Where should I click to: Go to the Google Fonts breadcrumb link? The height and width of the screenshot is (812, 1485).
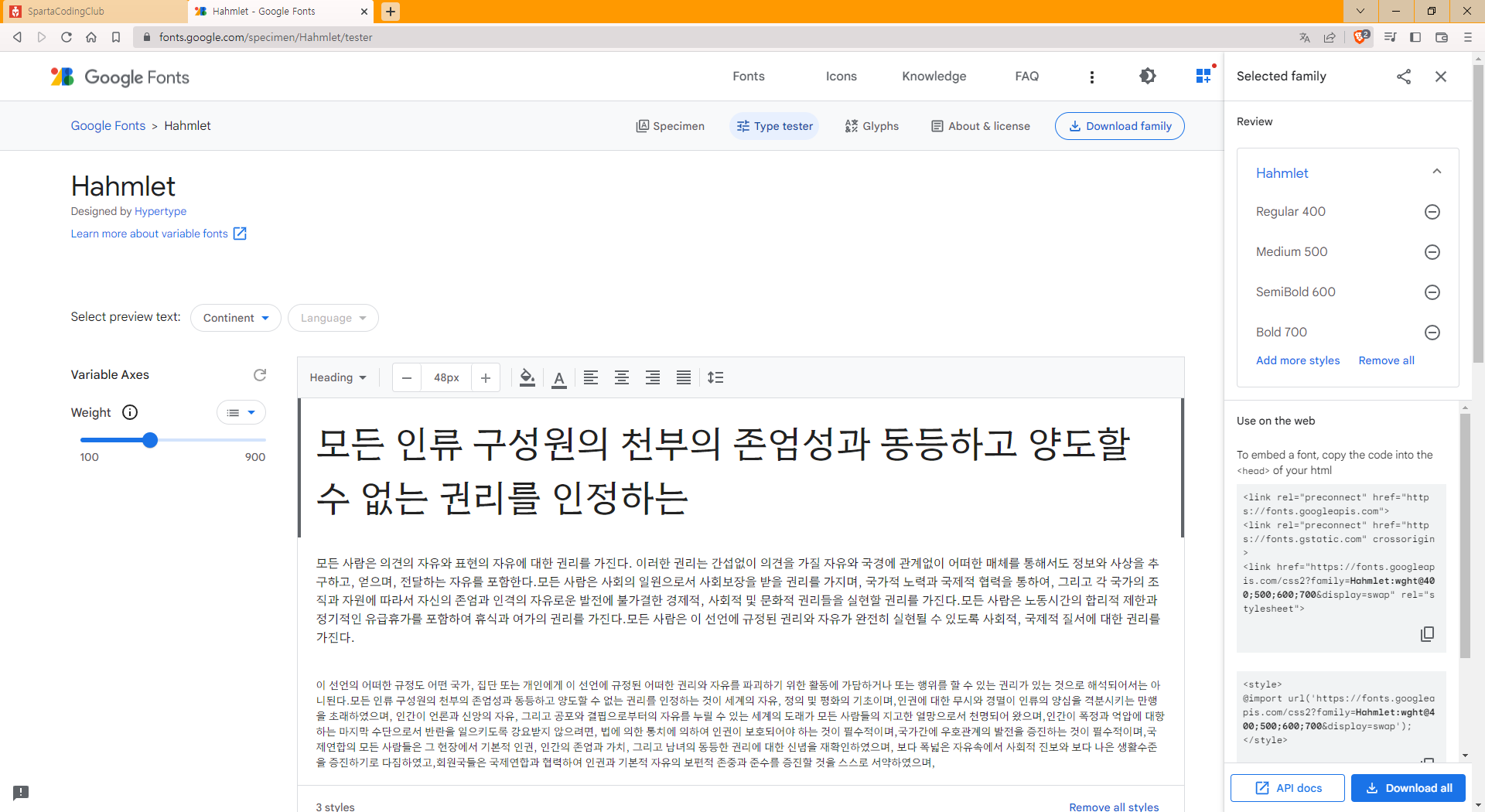click(108, 126)
